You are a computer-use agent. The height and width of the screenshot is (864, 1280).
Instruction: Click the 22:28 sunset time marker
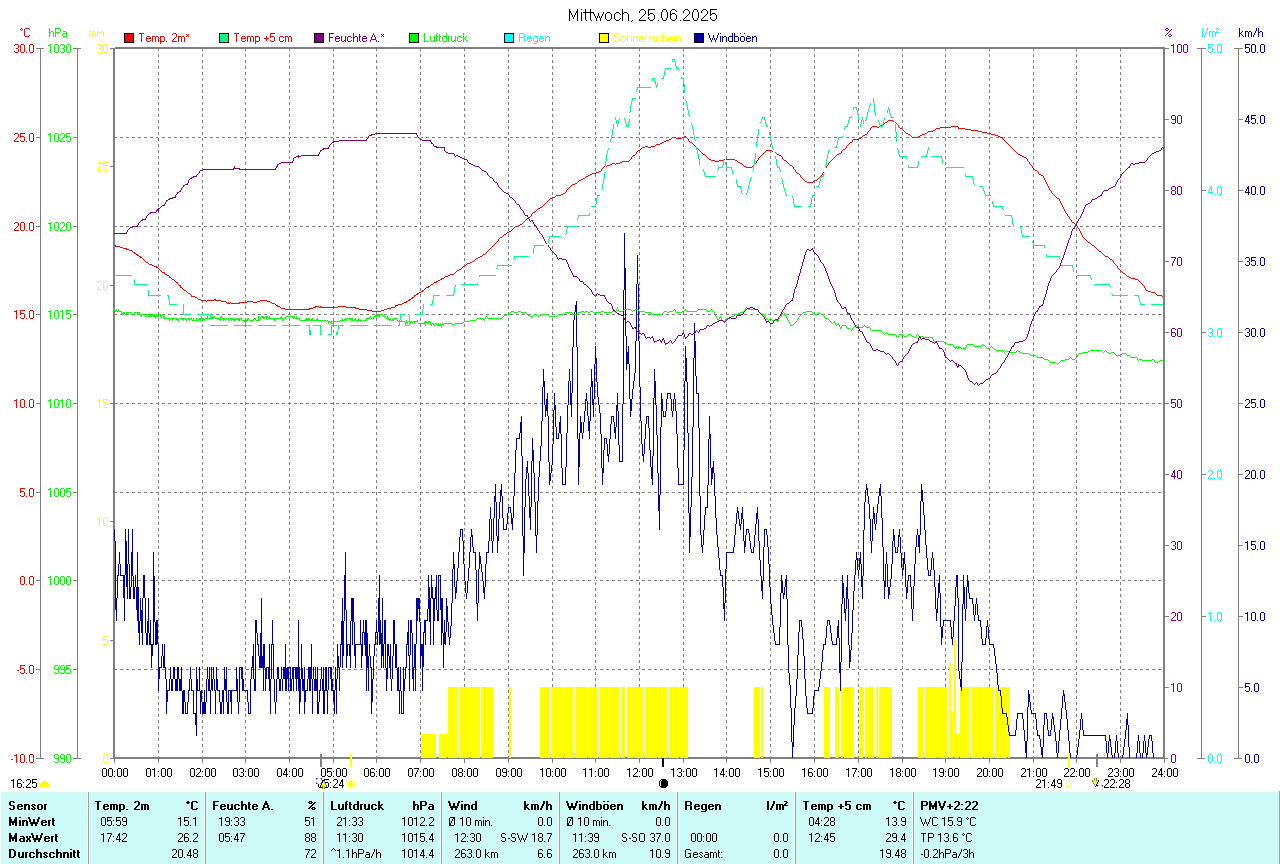(x=1116, y=784)
